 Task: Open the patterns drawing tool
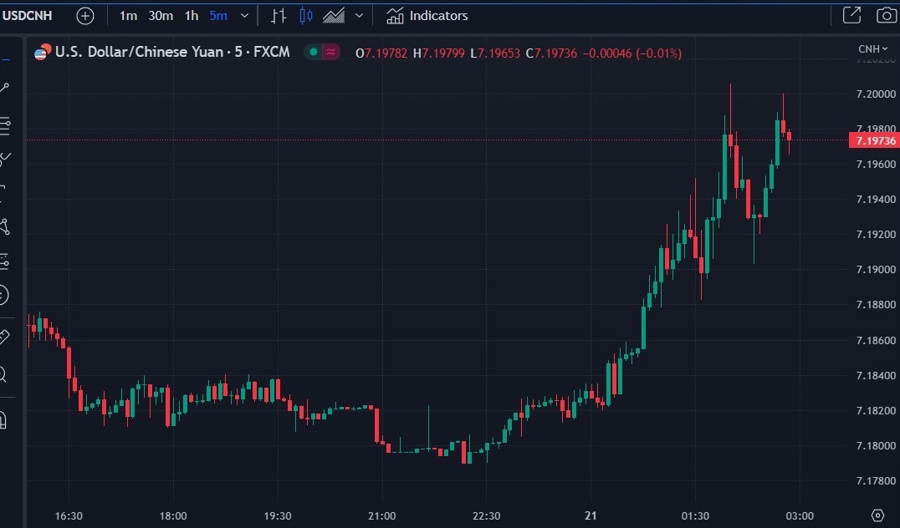tap(5, 227)
